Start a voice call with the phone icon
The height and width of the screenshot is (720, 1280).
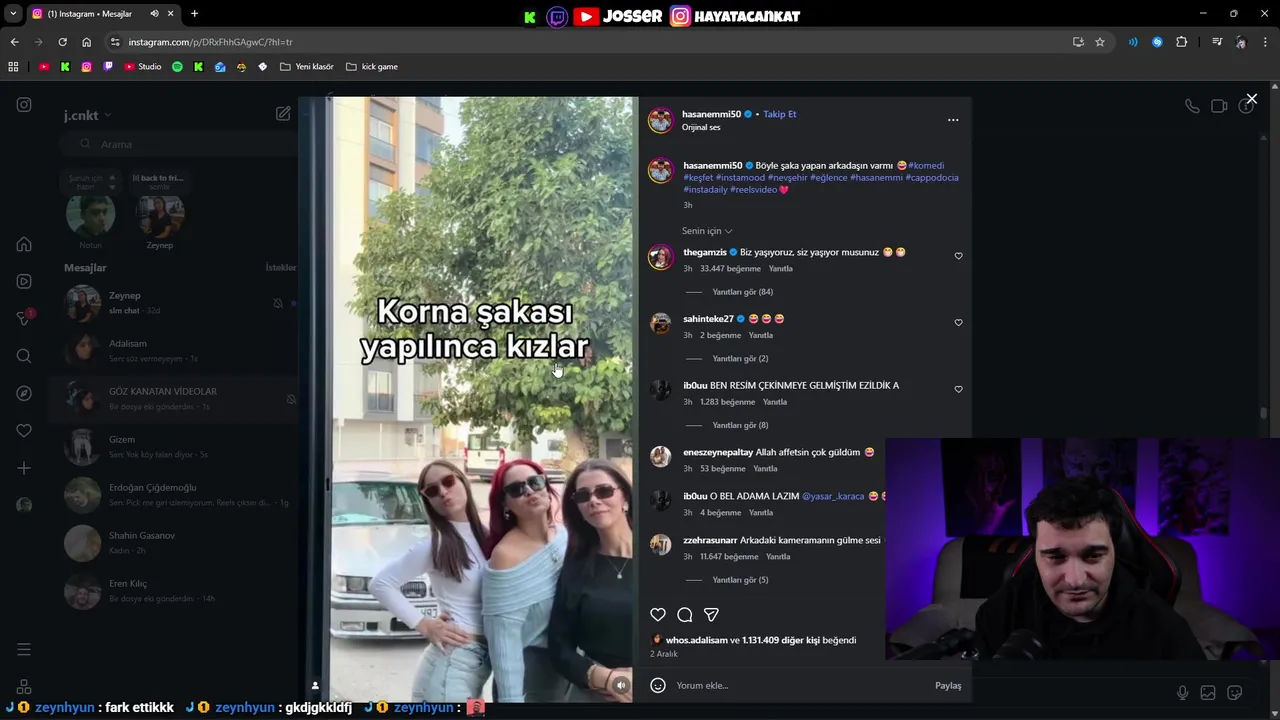point(1192,106)
